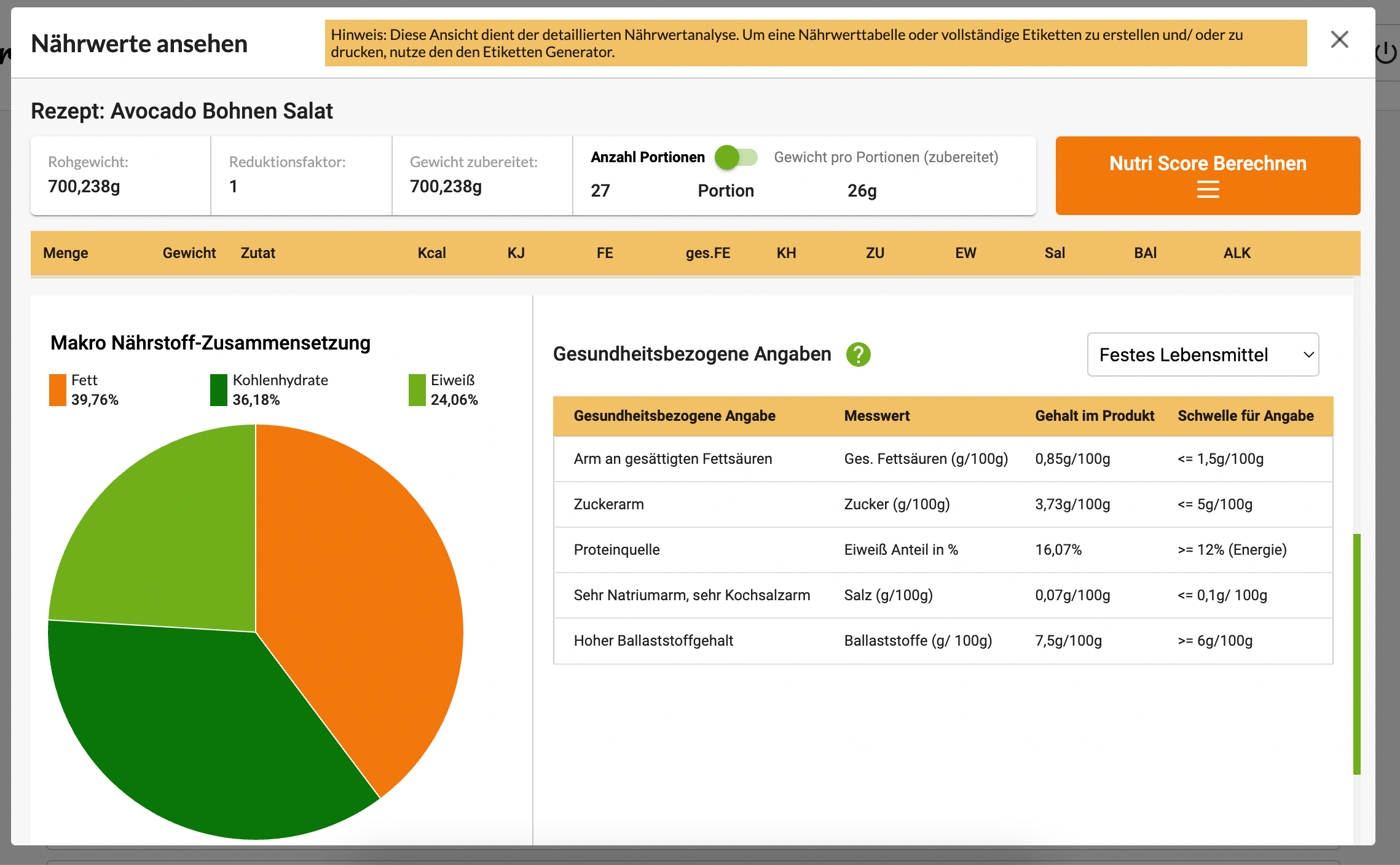Click the <= 5g/100g threshold cell
The width and height of the screenshot is (1400, 865).
1215,504
